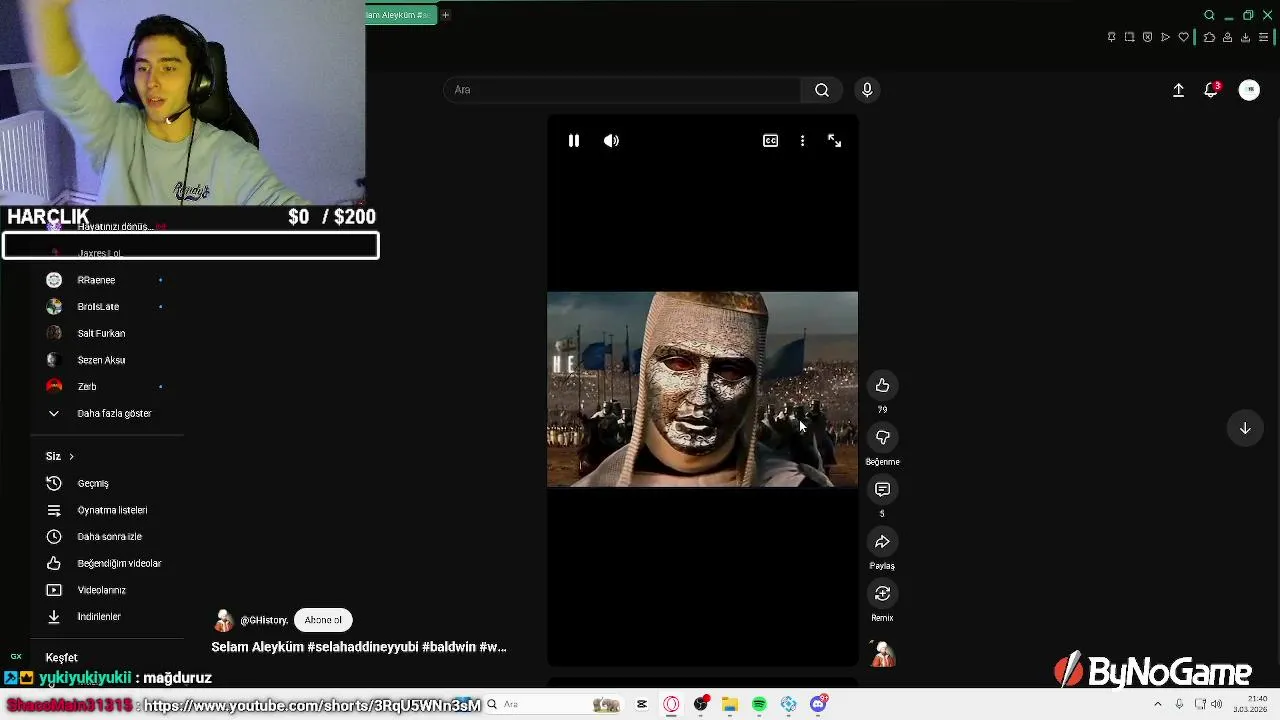Open Opera GX from the taskbar
This screenshot has width=1280, height=720.
pos(671,704)
